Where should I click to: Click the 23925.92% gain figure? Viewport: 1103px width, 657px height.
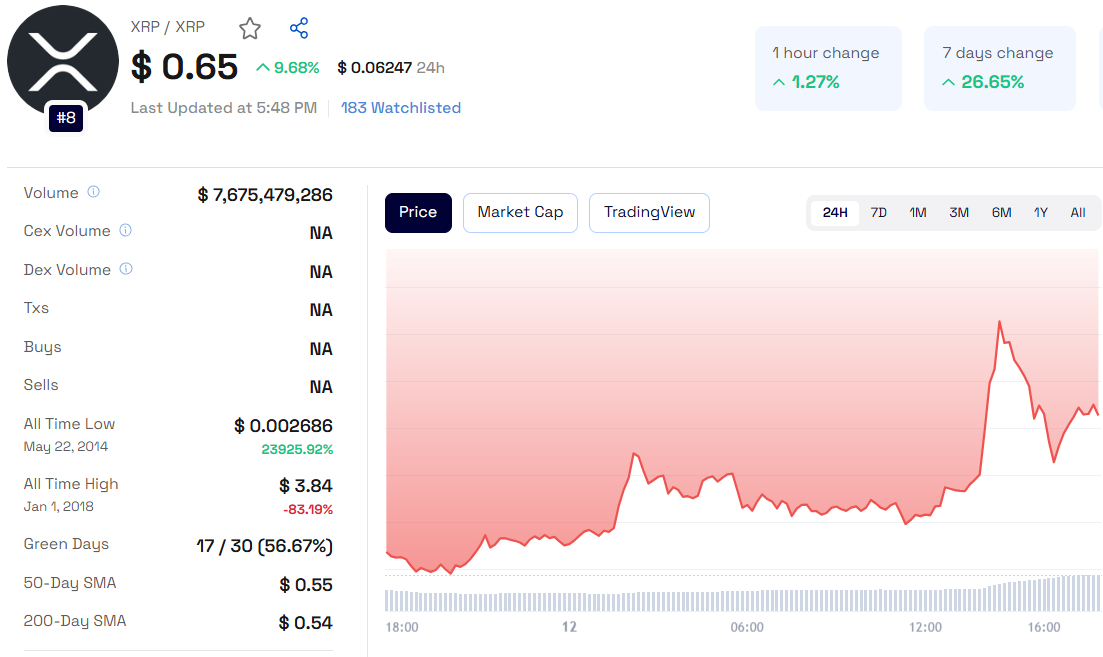[x=297, y=449]
